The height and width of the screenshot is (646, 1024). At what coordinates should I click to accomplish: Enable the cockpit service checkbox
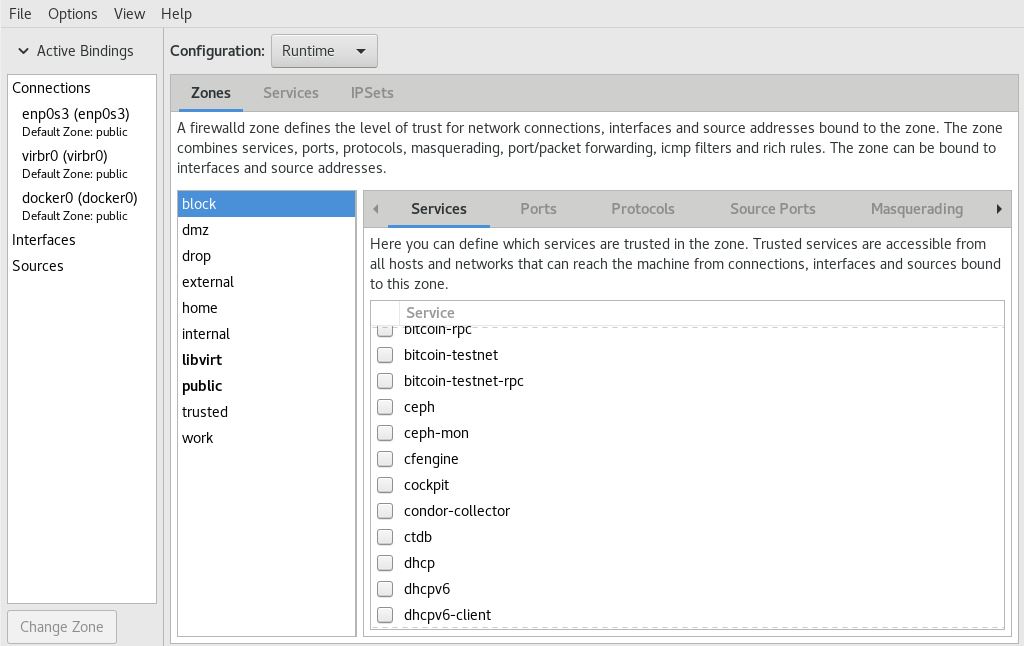[x=385, y=485]
